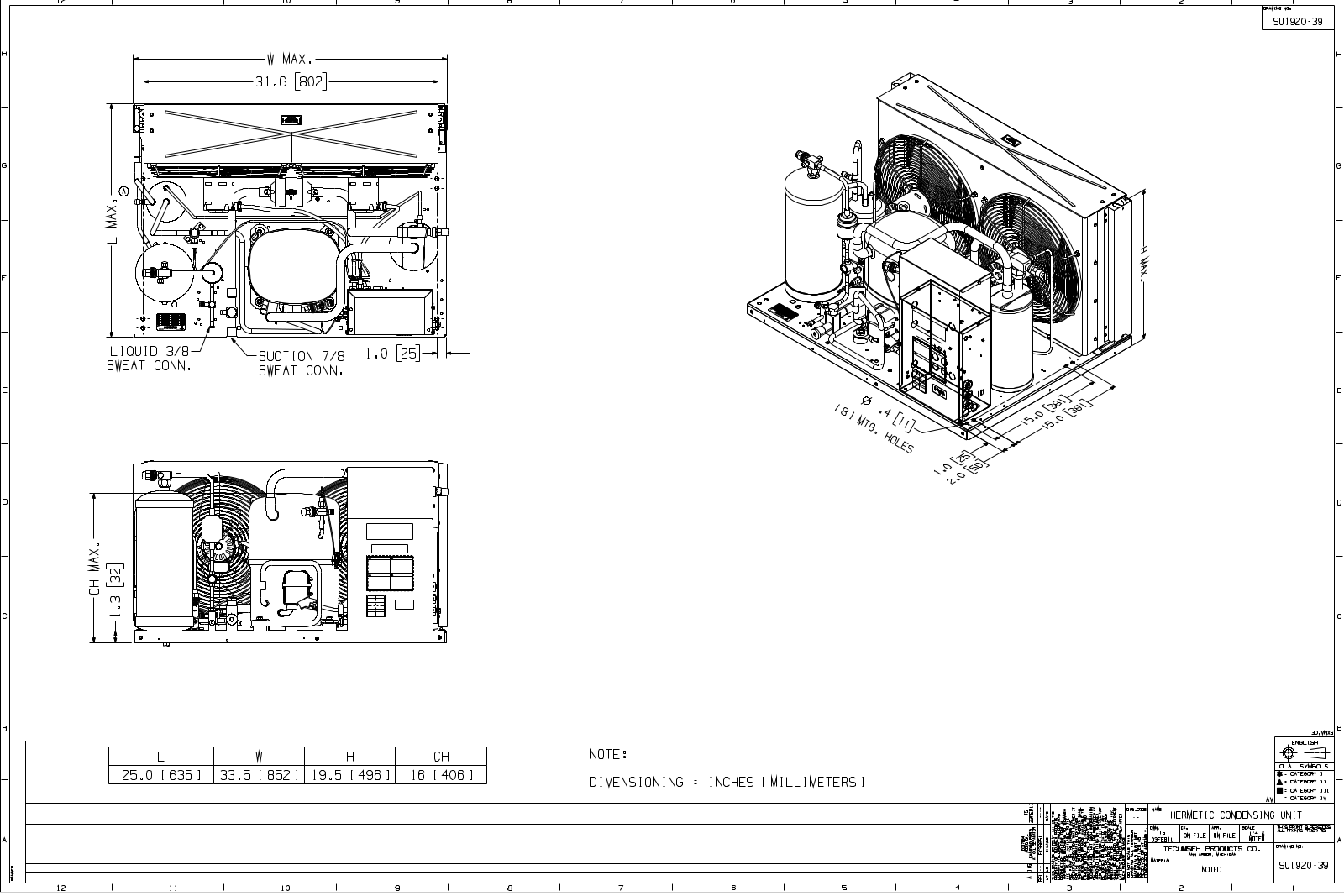Click the 'CH' header in dimension table

point(441,757)
